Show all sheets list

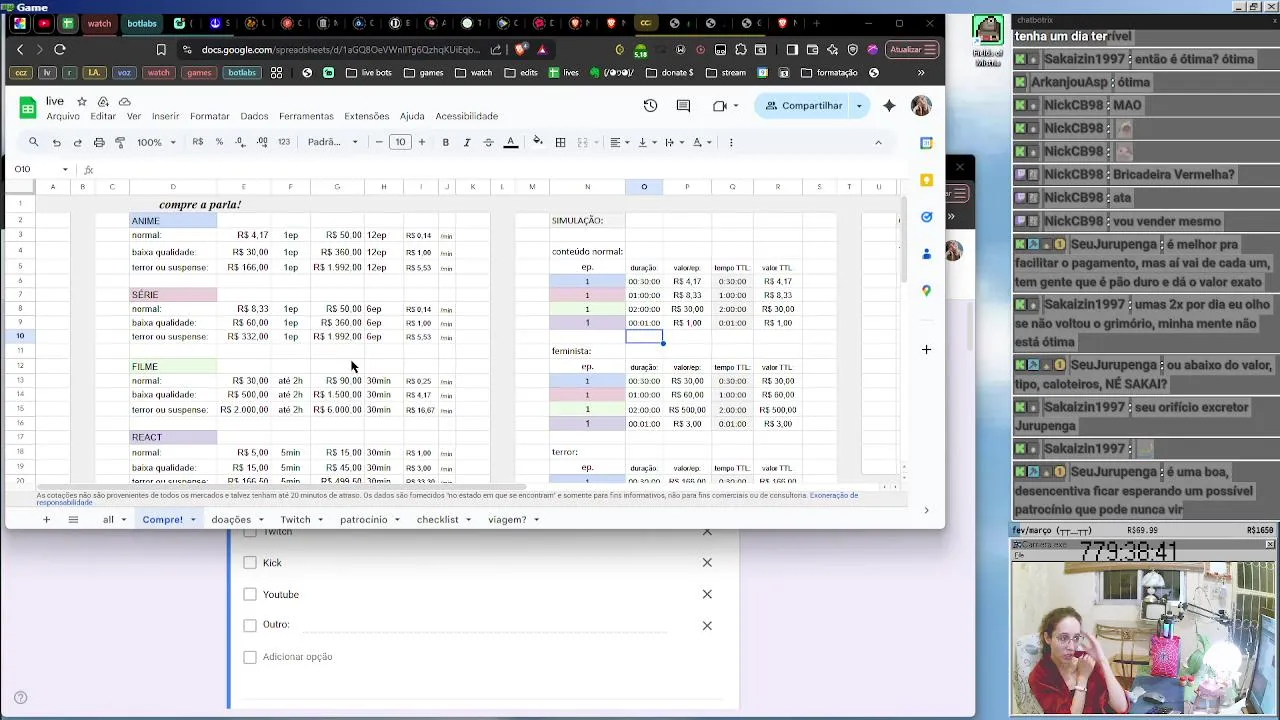coord(73,519)
